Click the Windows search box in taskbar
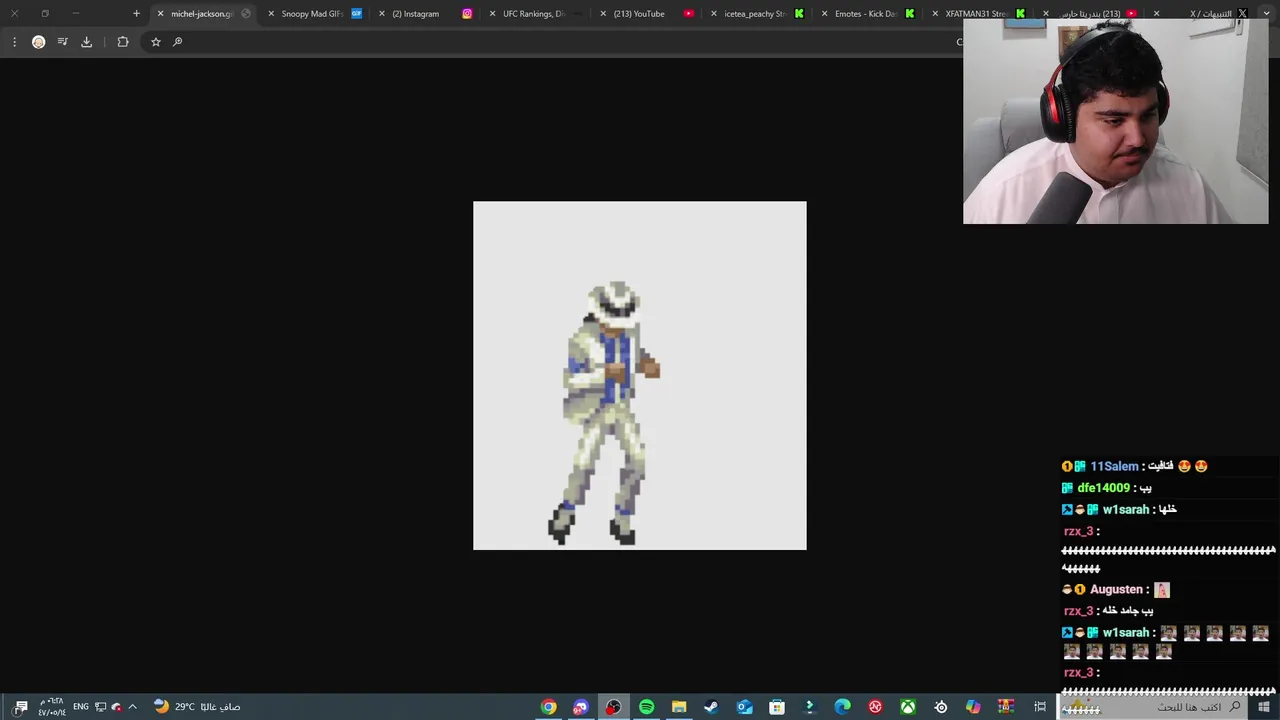Image resolution: width=1280 pixels, height=720 pixels. (x=1153, y=707)
